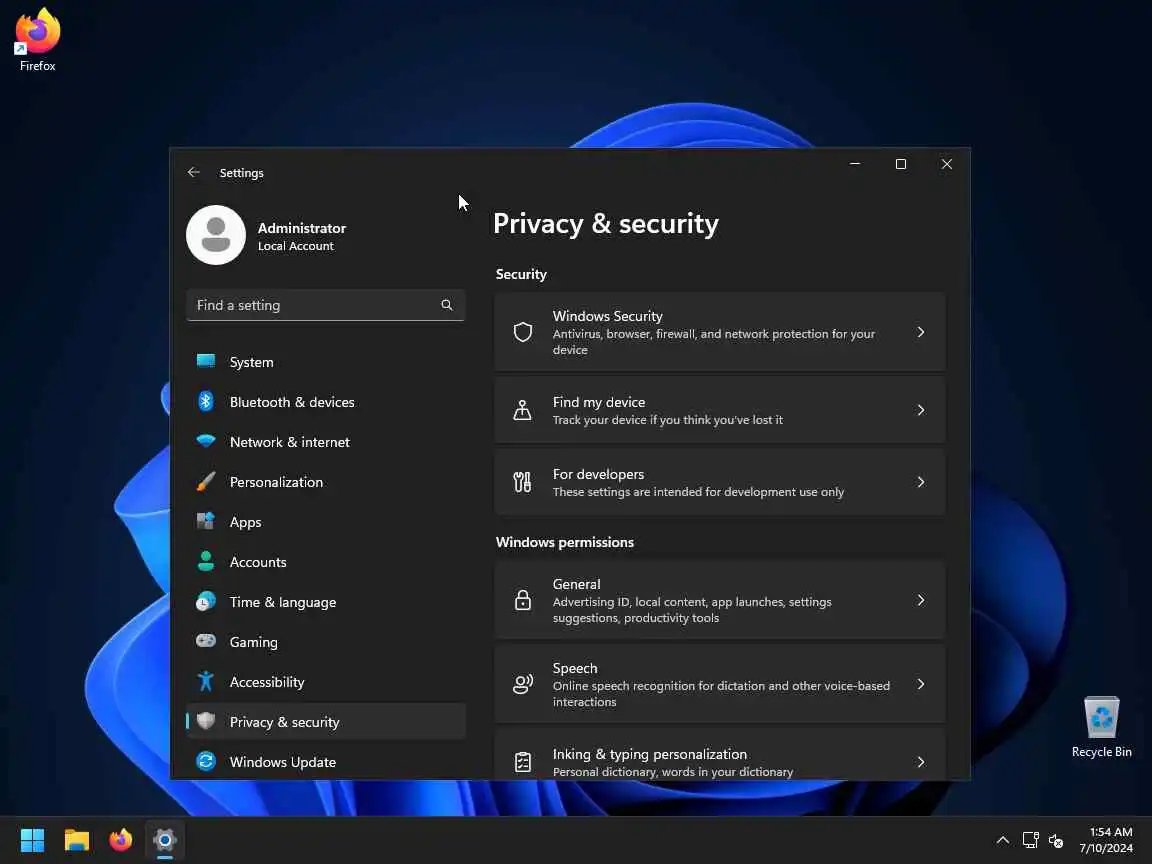Focus the Find a setting field
This screenshot has height=864, width=1152.
(x=325, y=305)
